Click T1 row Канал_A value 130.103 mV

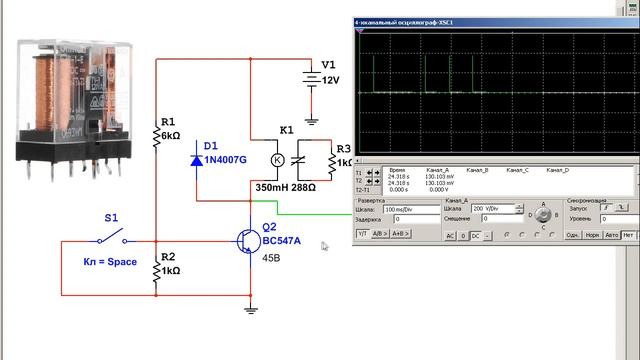coord(439,177)
